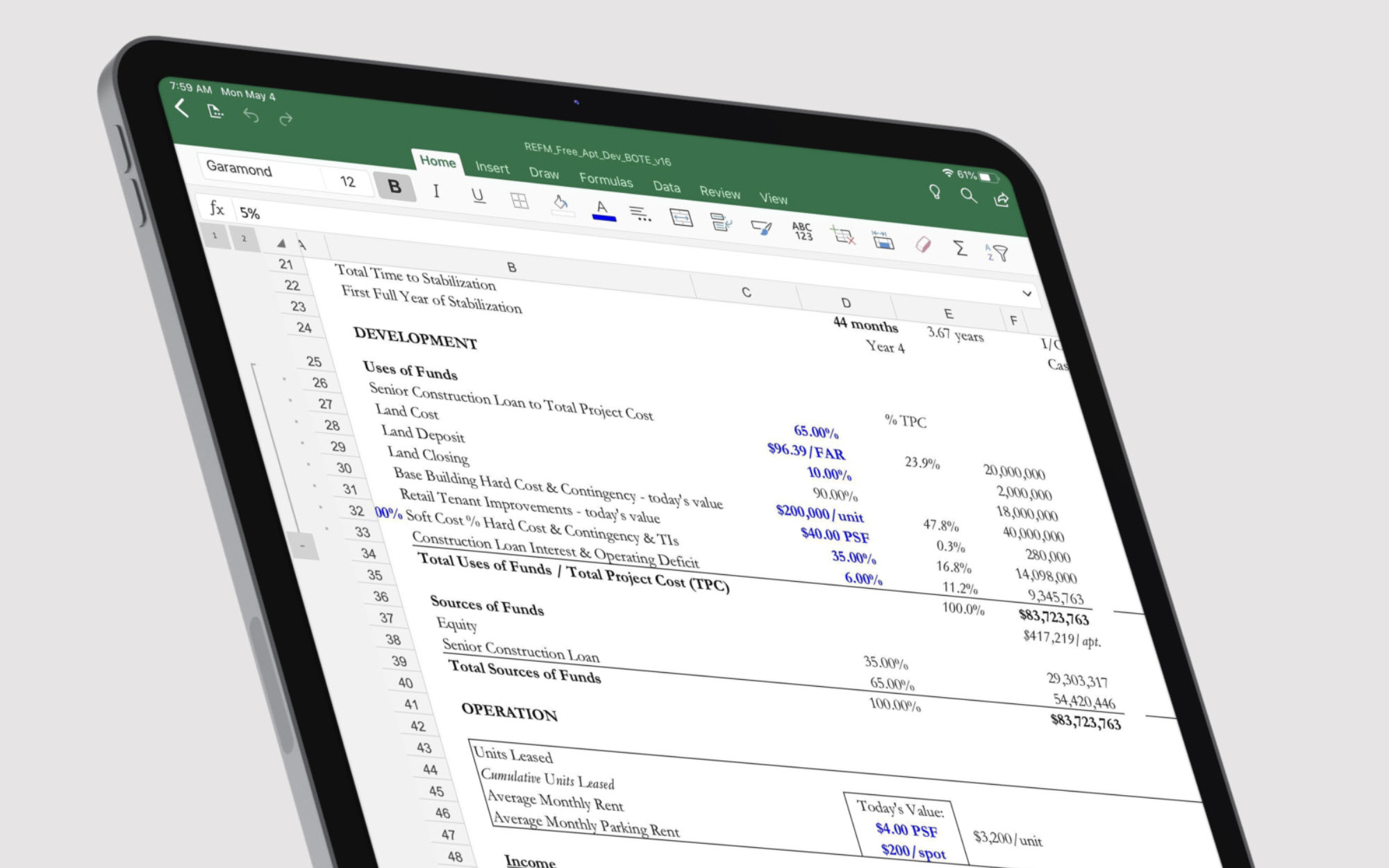Switch to the Insert tab
The image size is (1389, 868).
[492, 167]
